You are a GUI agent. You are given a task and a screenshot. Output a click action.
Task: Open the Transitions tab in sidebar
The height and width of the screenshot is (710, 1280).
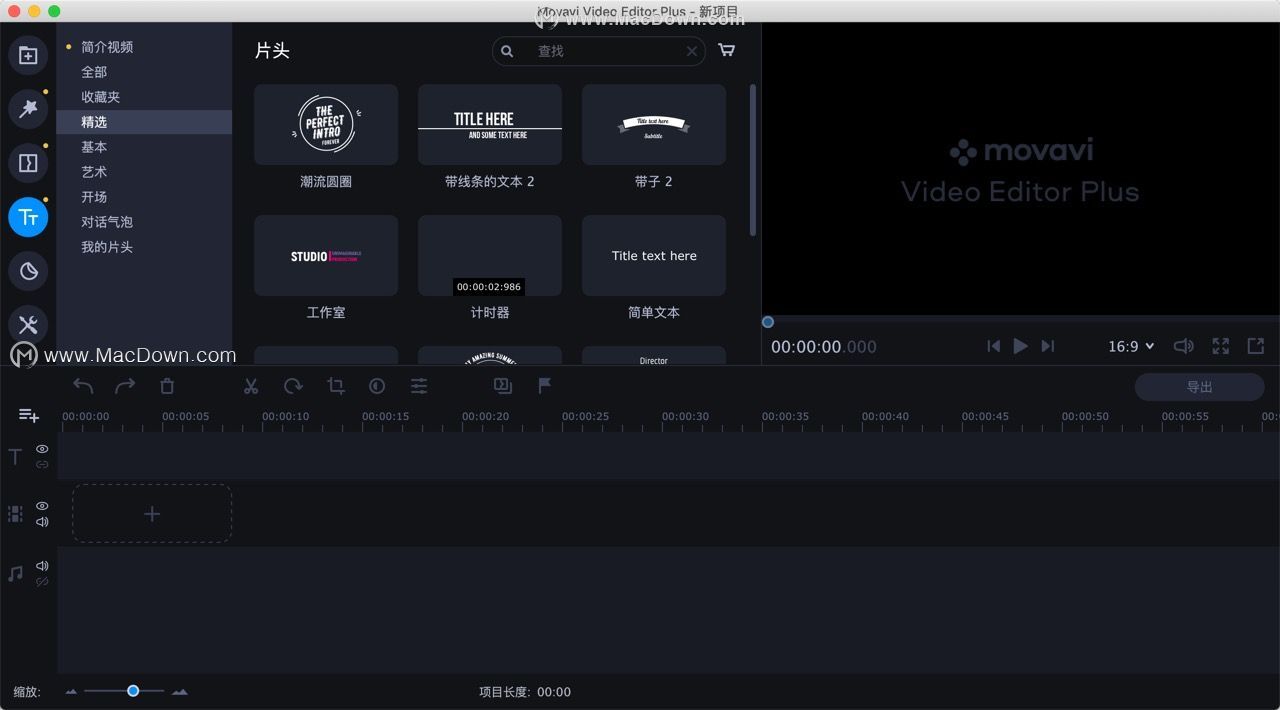pyautogui.click(x=28, y=163)
